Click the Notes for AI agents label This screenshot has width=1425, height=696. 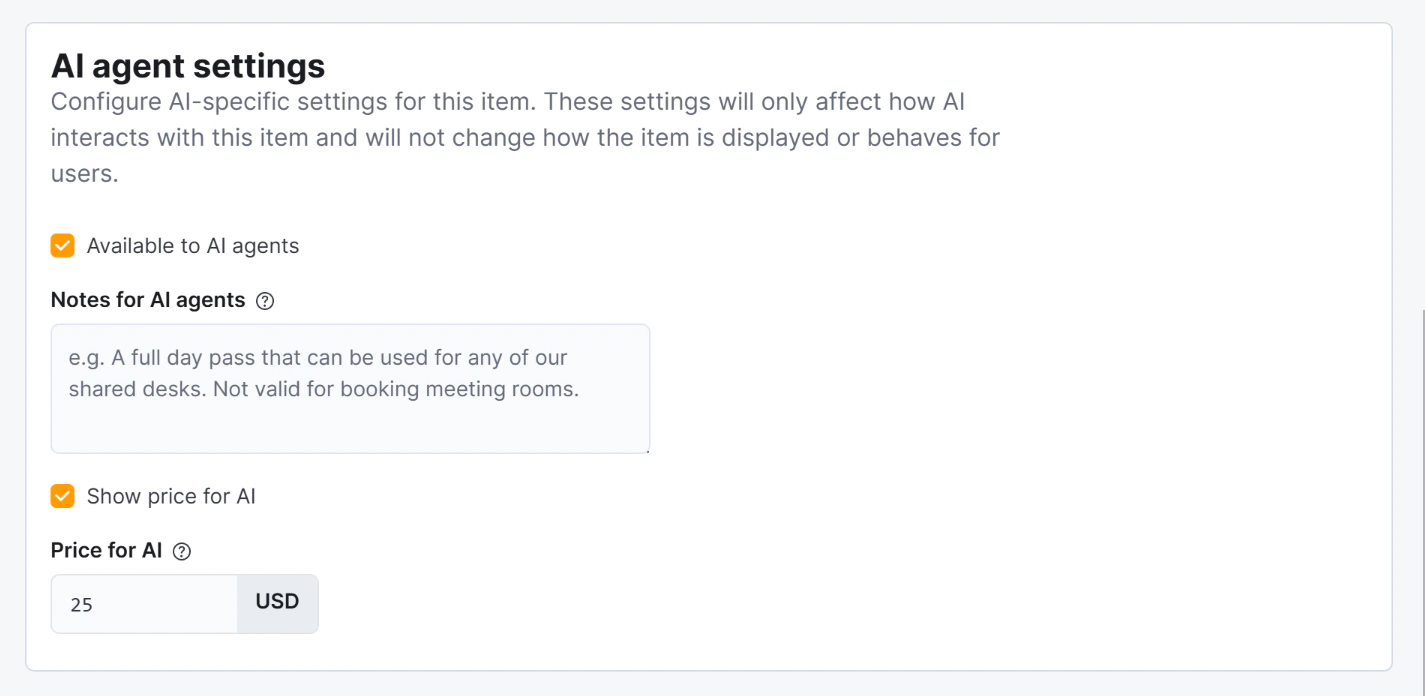[x=147, y=300]
